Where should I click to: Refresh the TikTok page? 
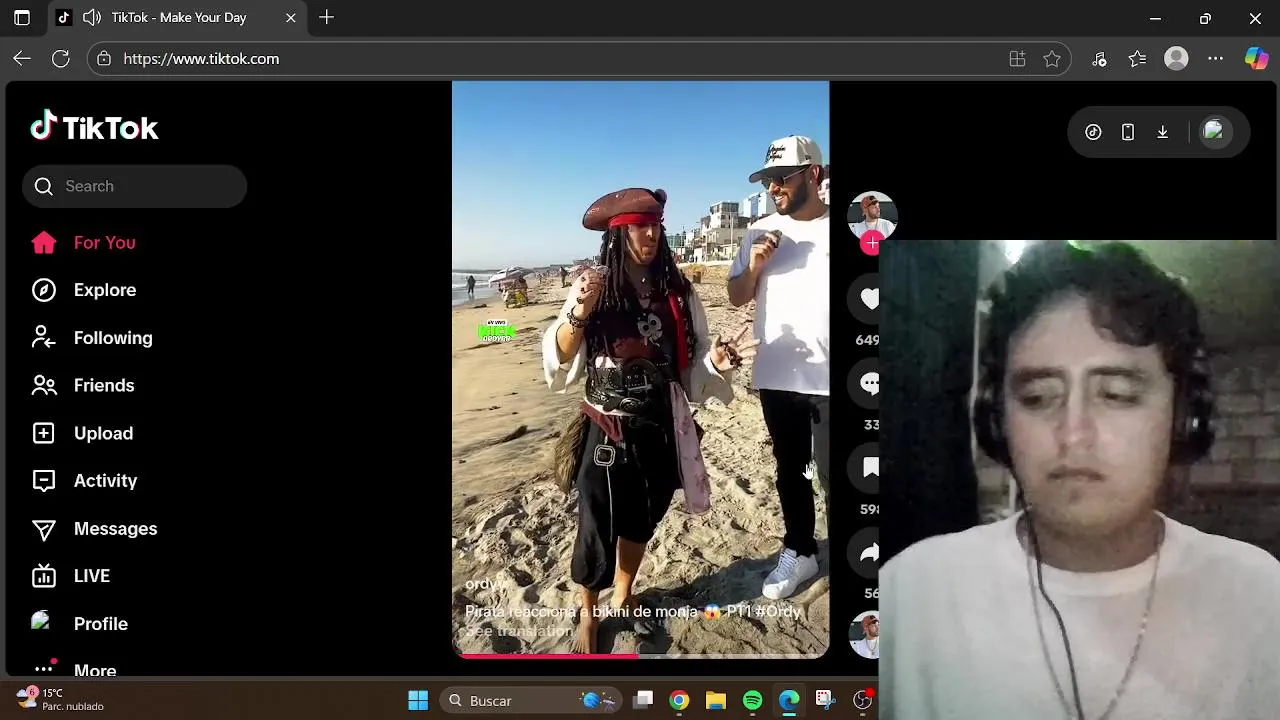61,59
